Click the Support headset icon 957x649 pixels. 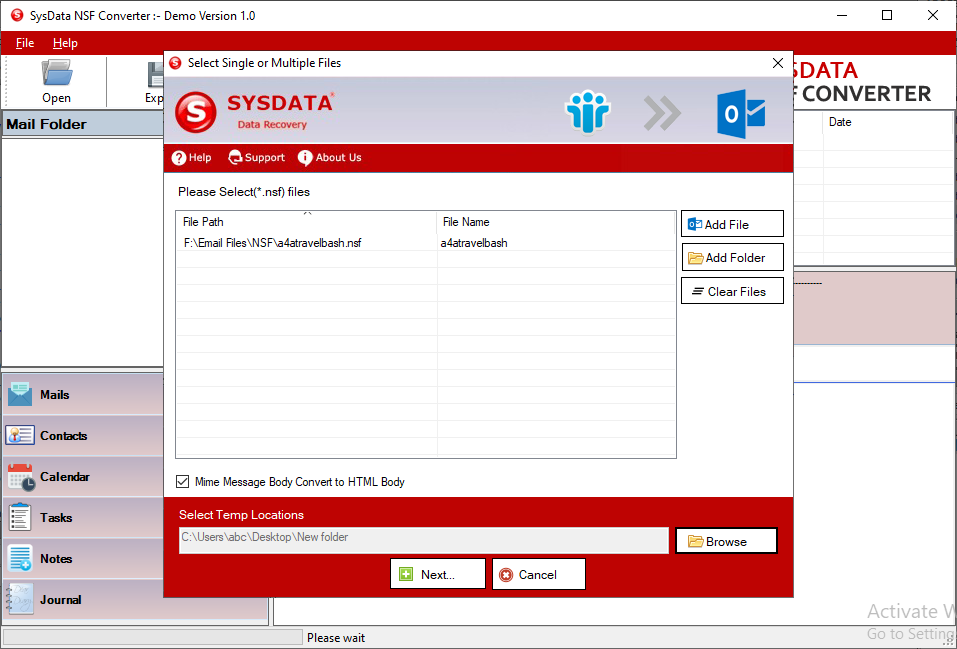coord(235,158)
